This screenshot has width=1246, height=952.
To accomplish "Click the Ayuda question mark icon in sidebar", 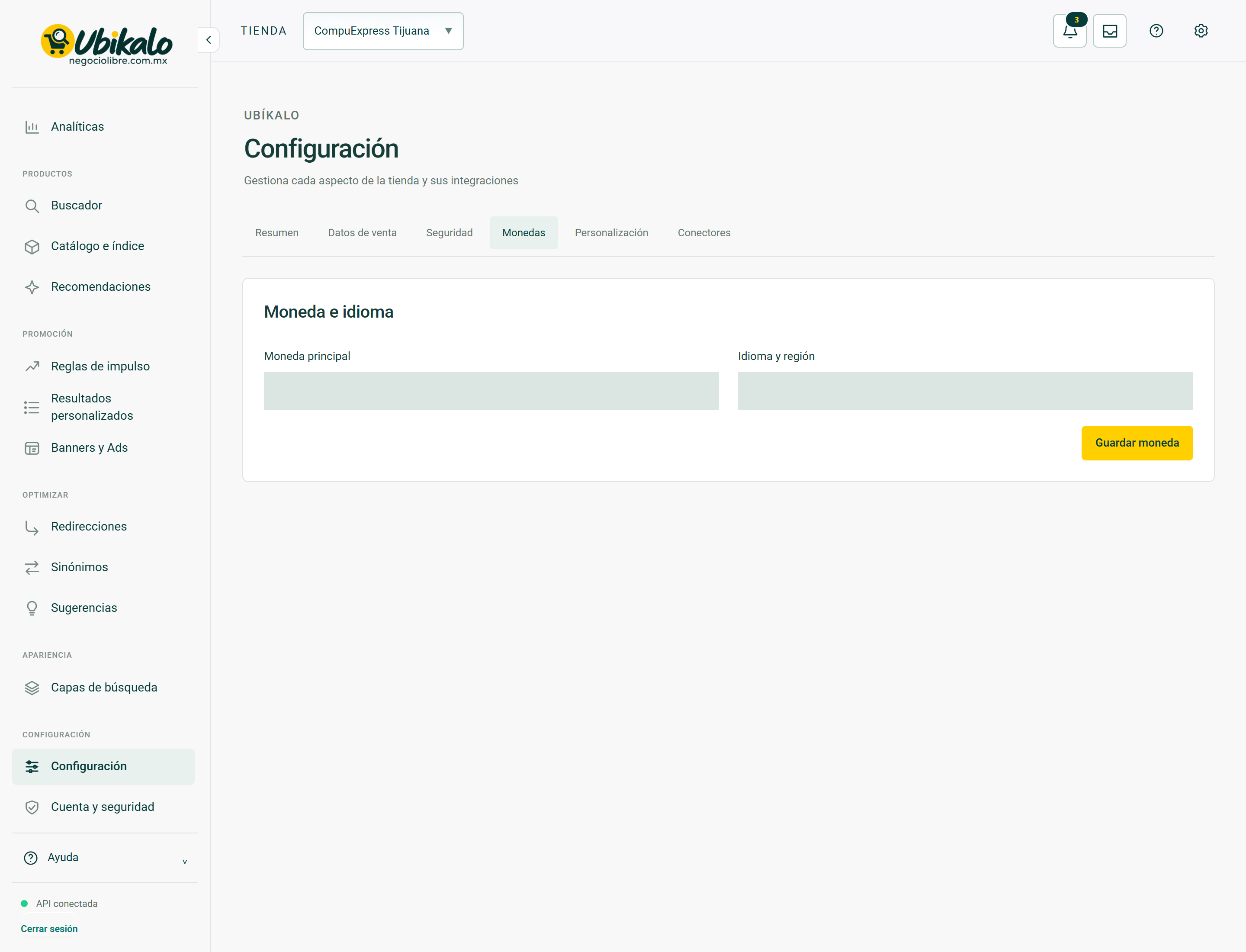I will [x=31, y=858].
